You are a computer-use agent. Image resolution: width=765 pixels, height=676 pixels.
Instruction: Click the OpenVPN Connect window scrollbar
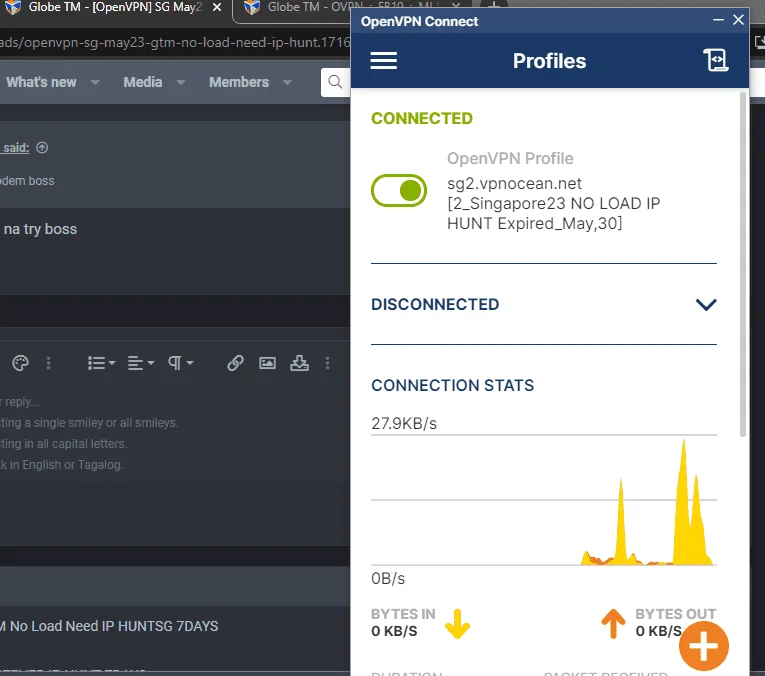(x=743, y=265)
